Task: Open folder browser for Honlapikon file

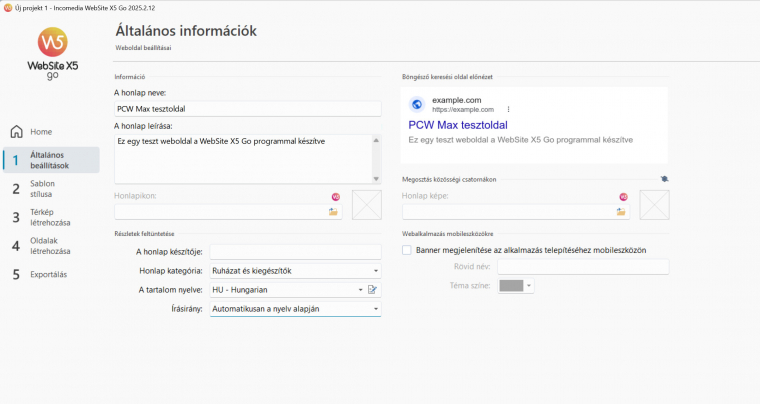Action: click(x=334, y=212)
